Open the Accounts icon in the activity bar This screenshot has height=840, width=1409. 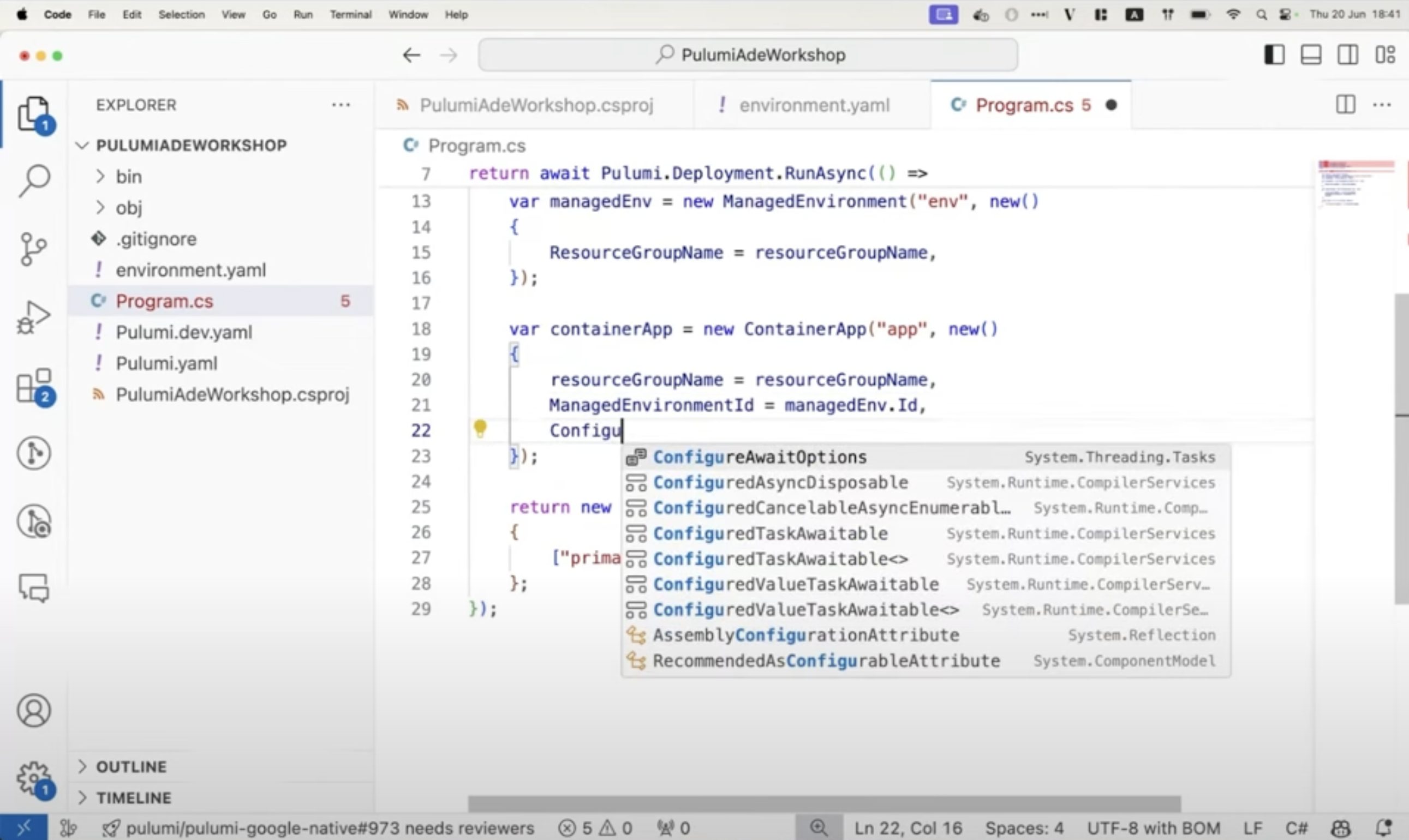(34, 710)
